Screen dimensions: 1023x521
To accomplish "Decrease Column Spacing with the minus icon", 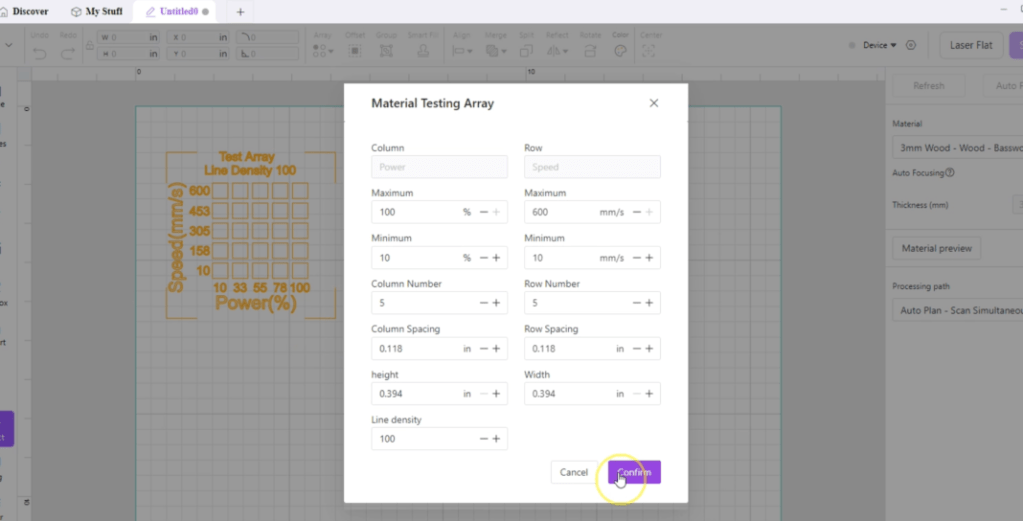I will point(483,349).
